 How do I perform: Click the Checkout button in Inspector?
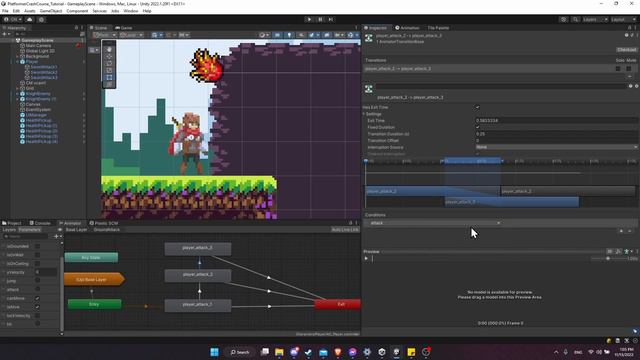pyautogui.click(x=627, y=50)
